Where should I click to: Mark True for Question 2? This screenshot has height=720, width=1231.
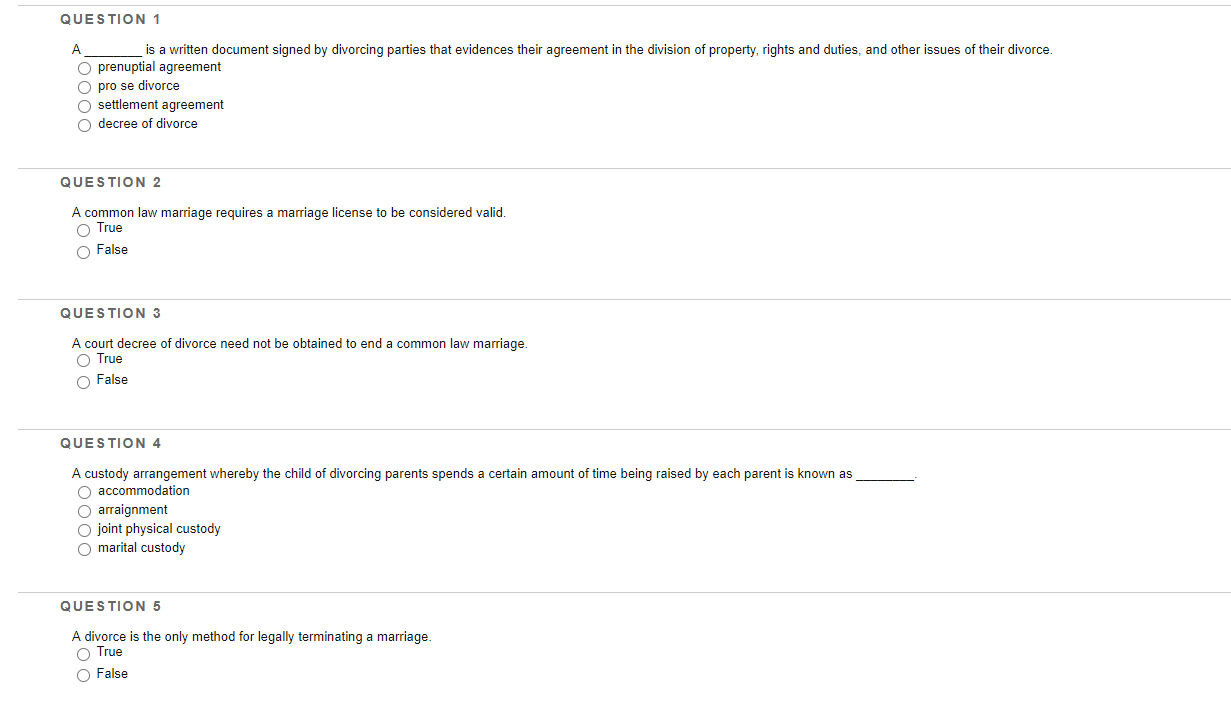[x=83, y=229]
